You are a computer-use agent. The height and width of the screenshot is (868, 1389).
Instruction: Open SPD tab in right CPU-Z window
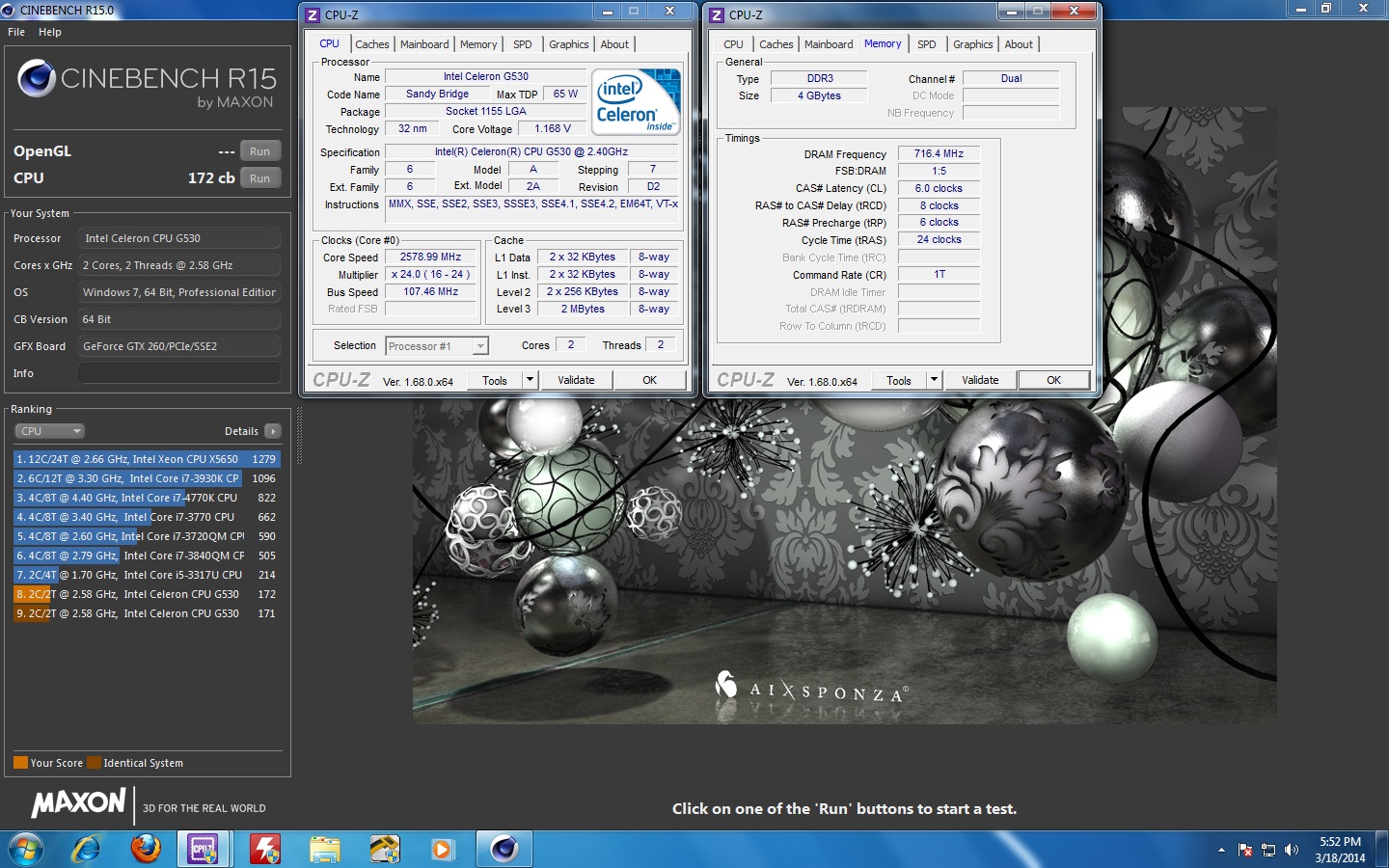point(927,44)
